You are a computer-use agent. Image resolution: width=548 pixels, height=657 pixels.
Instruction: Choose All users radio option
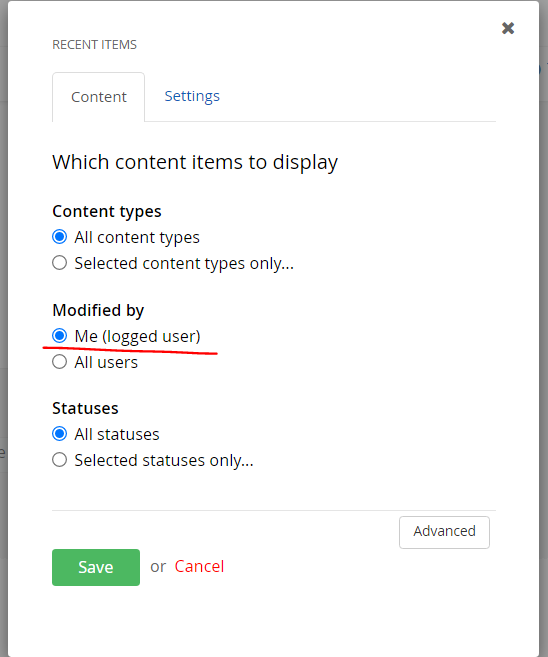coord(59,362)
